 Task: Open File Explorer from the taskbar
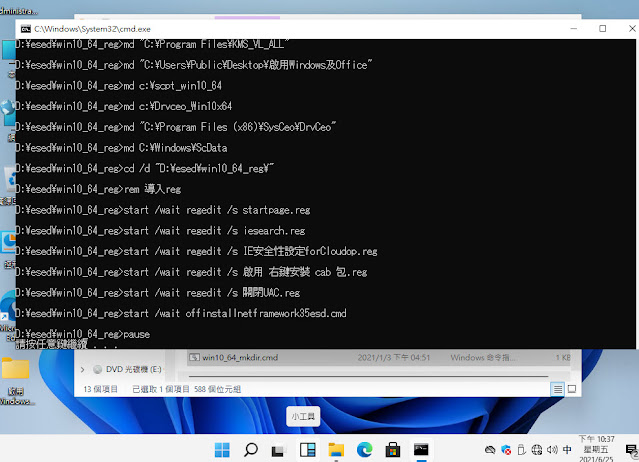336,450
